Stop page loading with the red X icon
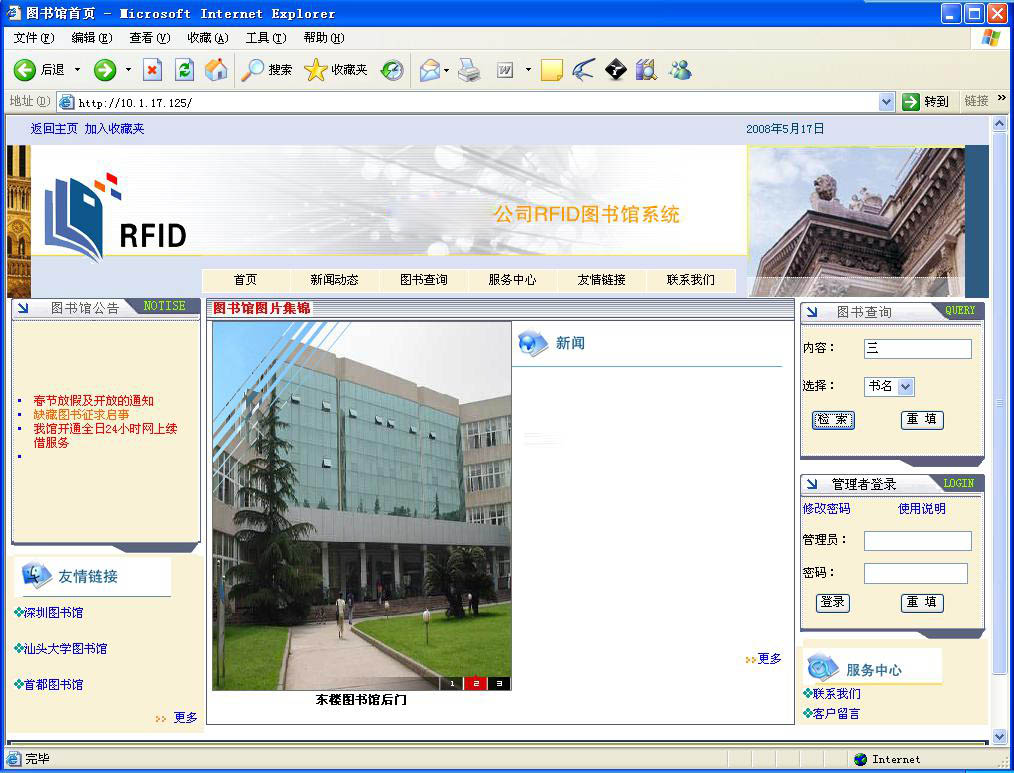Image resolution: width=1014 pixels, height=773 pixels. pos(152,70)
